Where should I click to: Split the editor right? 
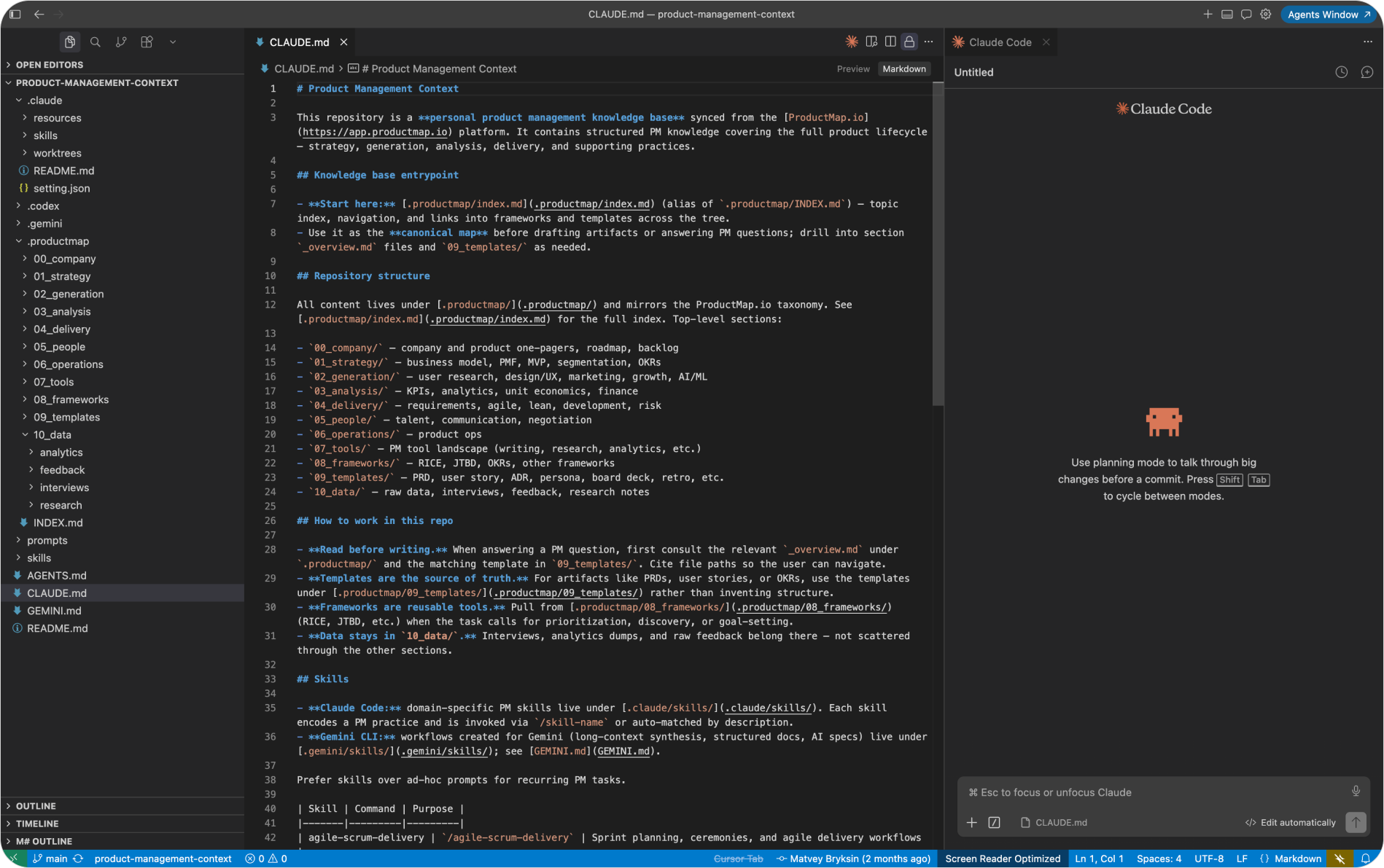(890, 42)
